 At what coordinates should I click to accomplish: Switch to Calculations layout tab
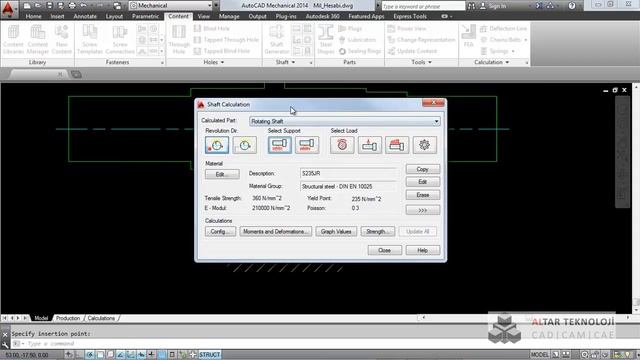(101, 318)
